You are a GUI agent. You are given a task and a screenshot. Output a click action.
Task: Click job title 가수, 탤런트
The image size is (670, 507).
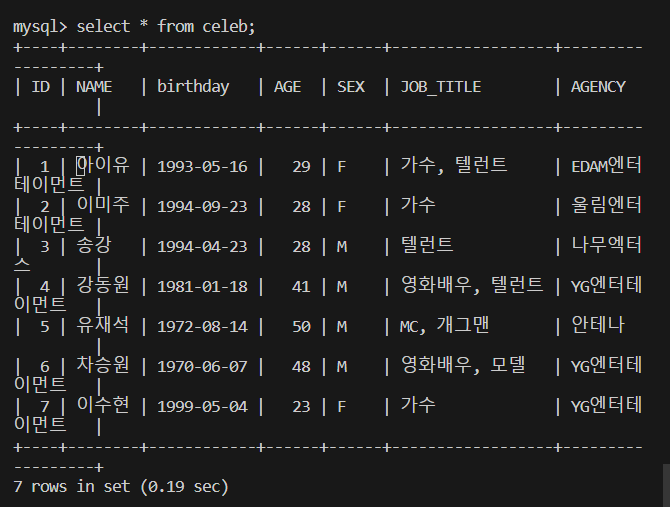[454, 166]
